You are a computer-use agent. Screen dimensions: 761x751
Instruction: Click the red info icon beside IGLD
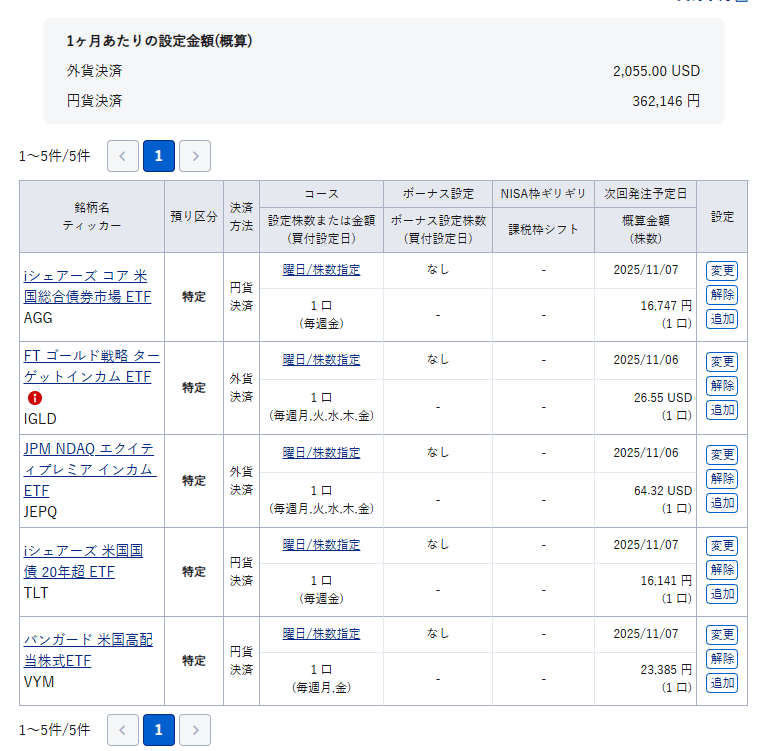(x=35, y=398)
